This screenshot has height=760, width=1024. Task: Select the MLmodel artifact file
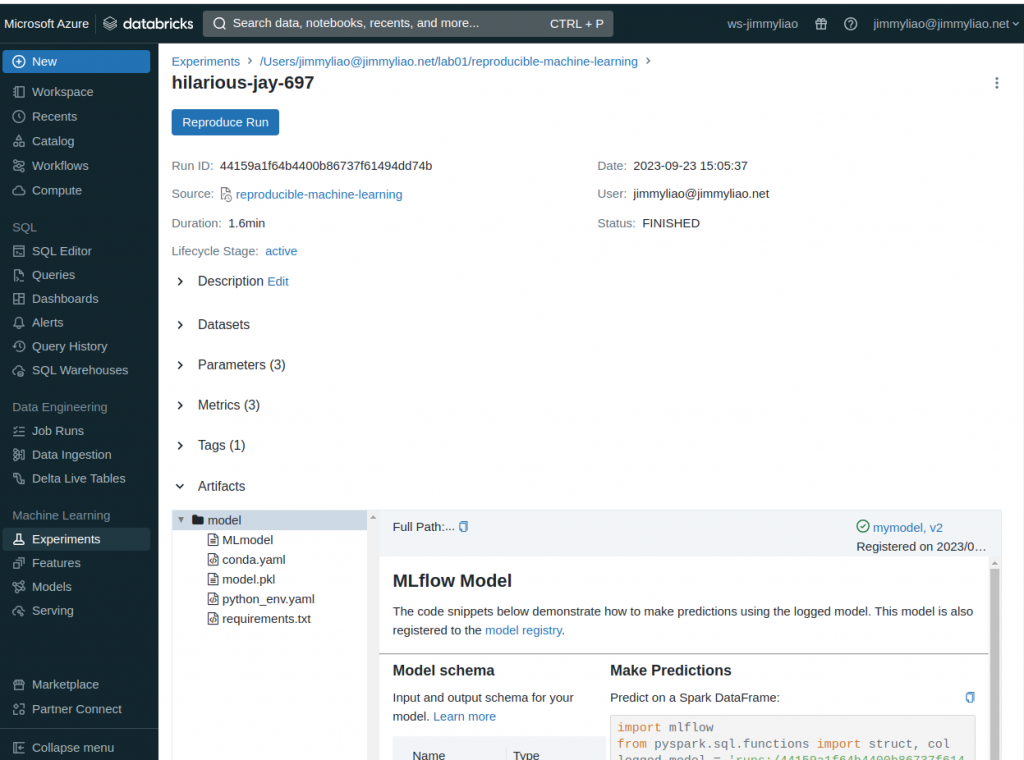click(247, 540)
